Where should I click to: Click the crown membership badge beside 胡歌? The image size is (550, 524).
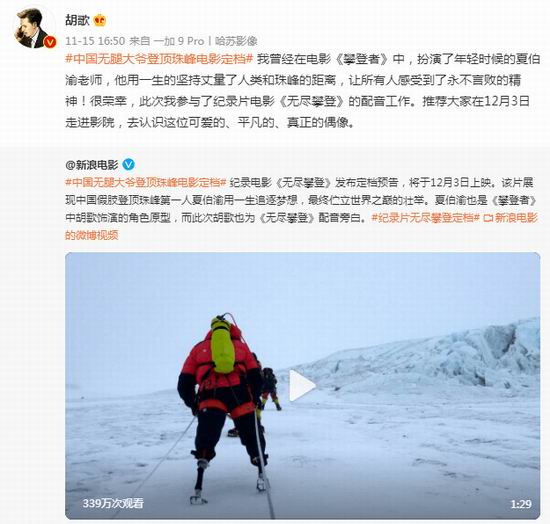point(100,20)
